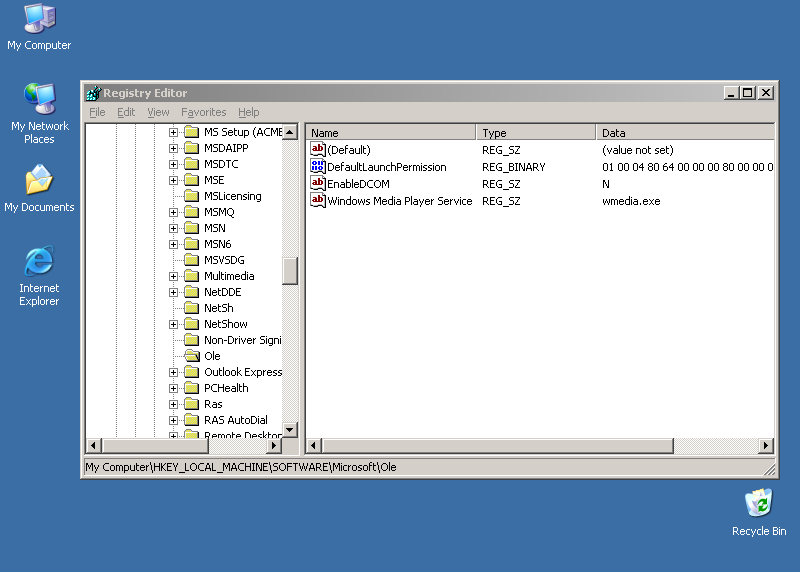Image resolution: width=800 pixels, height=572 pixels.
Task: Click the values pane horizontal scrollbar thumb
Action: pyautogui.click(x=497, y=446)
